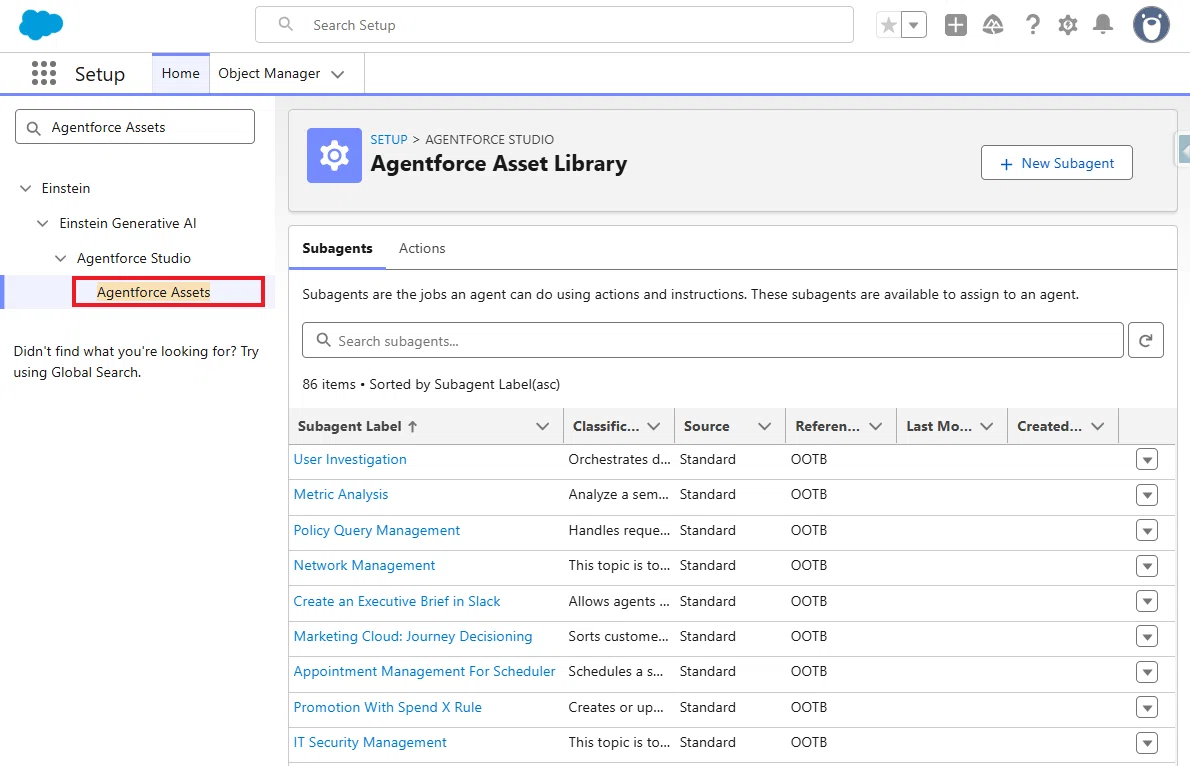Open Create an Executive Brief in Slack
This screenshot has width=1190, height=766.
pyautogui.click(x=397, y=601)
